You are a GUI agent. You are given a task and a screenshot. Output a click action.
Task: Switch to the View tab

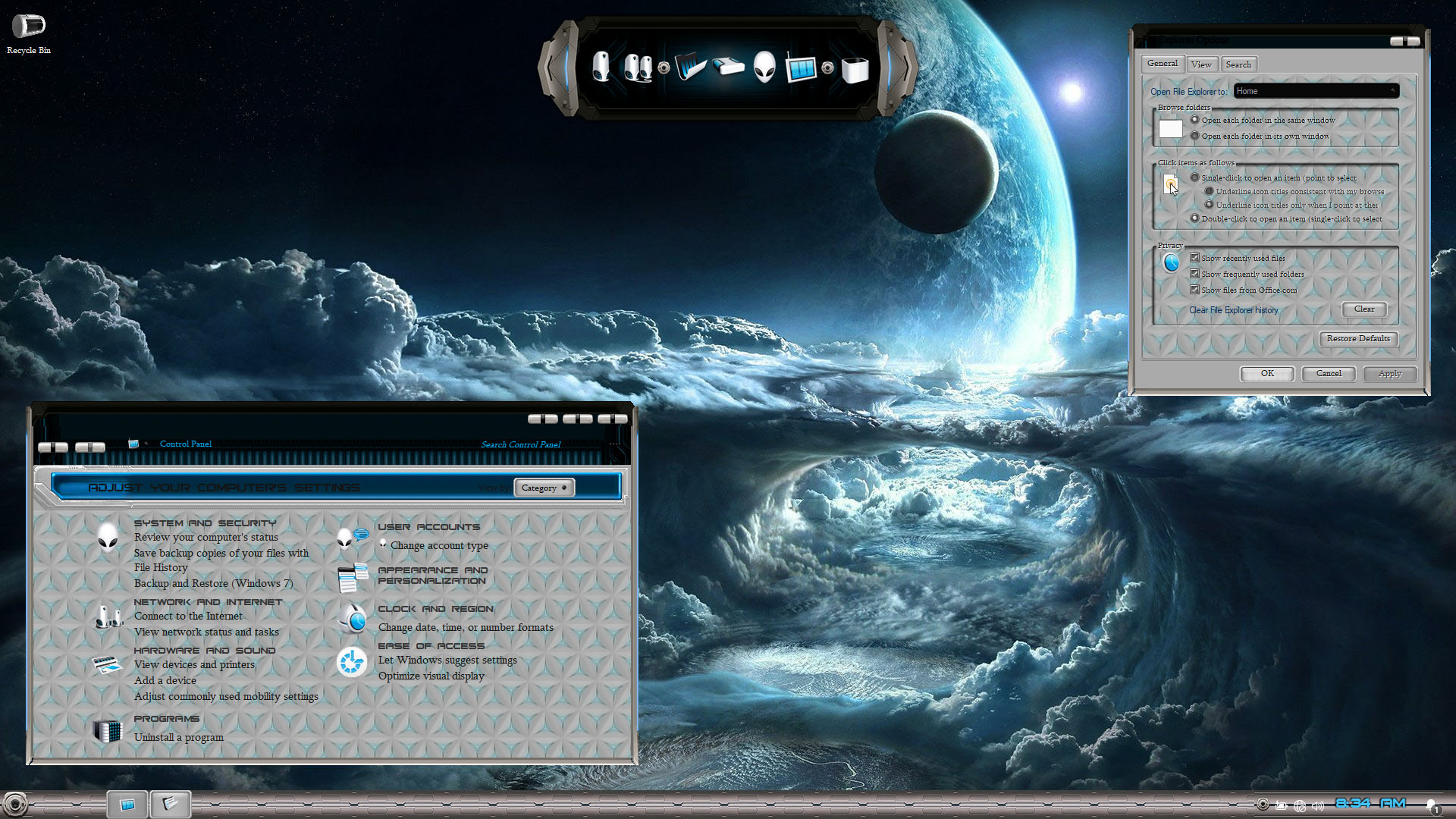[x=1200, y=64]
